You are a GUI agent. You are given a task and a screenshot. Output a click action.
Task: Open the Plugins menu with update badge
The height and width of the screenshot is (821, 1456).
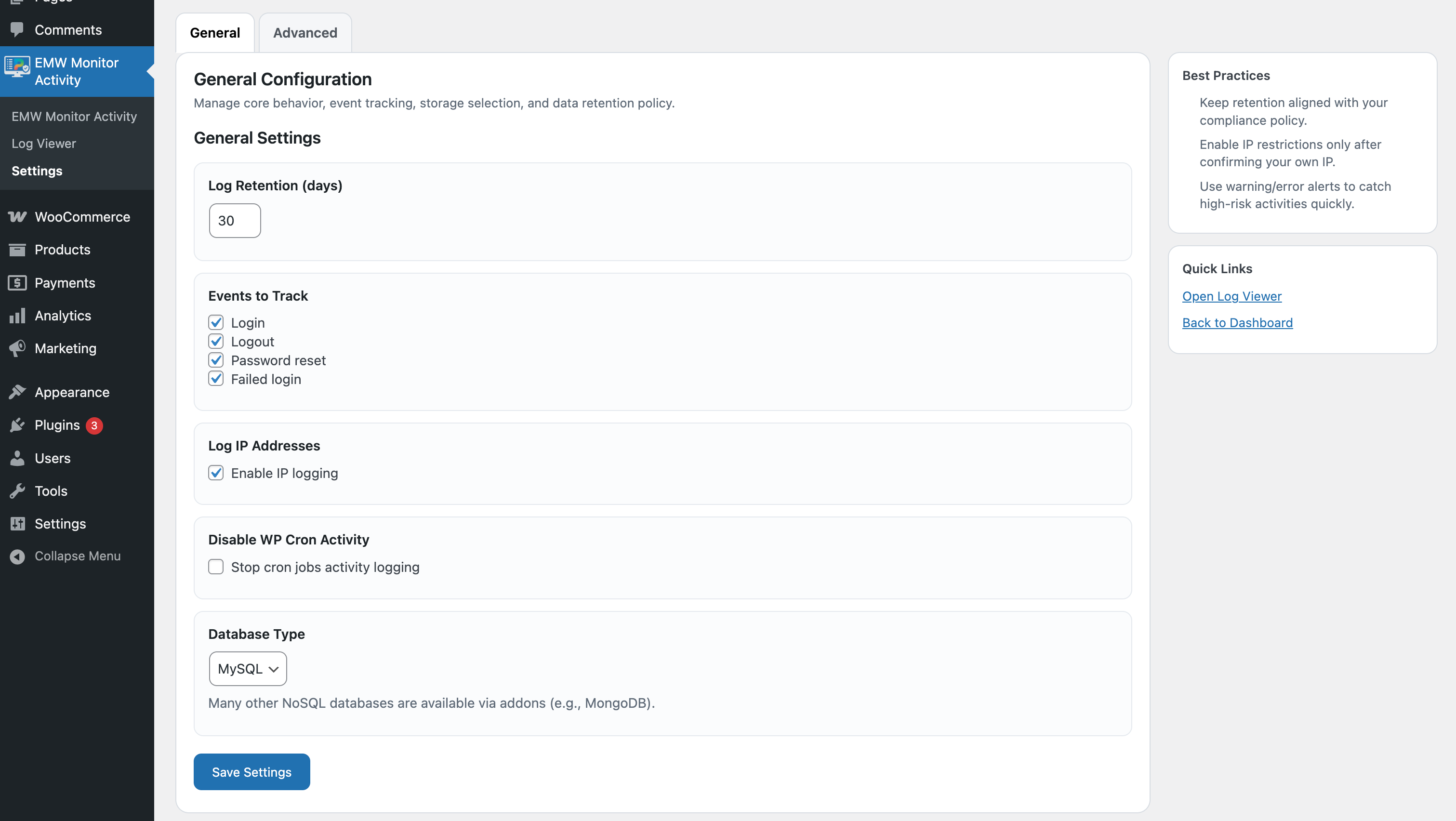[x=57, y=425]
